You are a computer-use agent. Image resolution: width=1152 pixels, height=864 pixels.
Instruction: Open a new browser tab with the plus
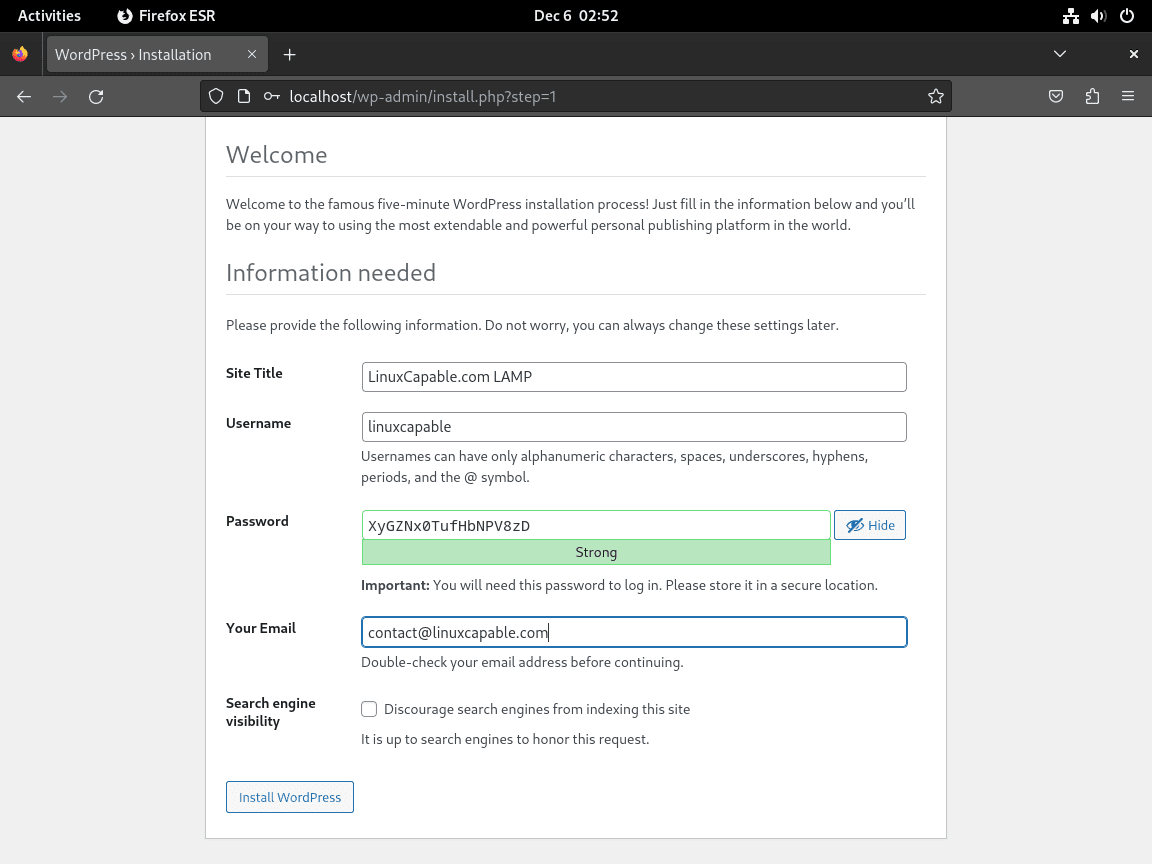click(289, 54)
